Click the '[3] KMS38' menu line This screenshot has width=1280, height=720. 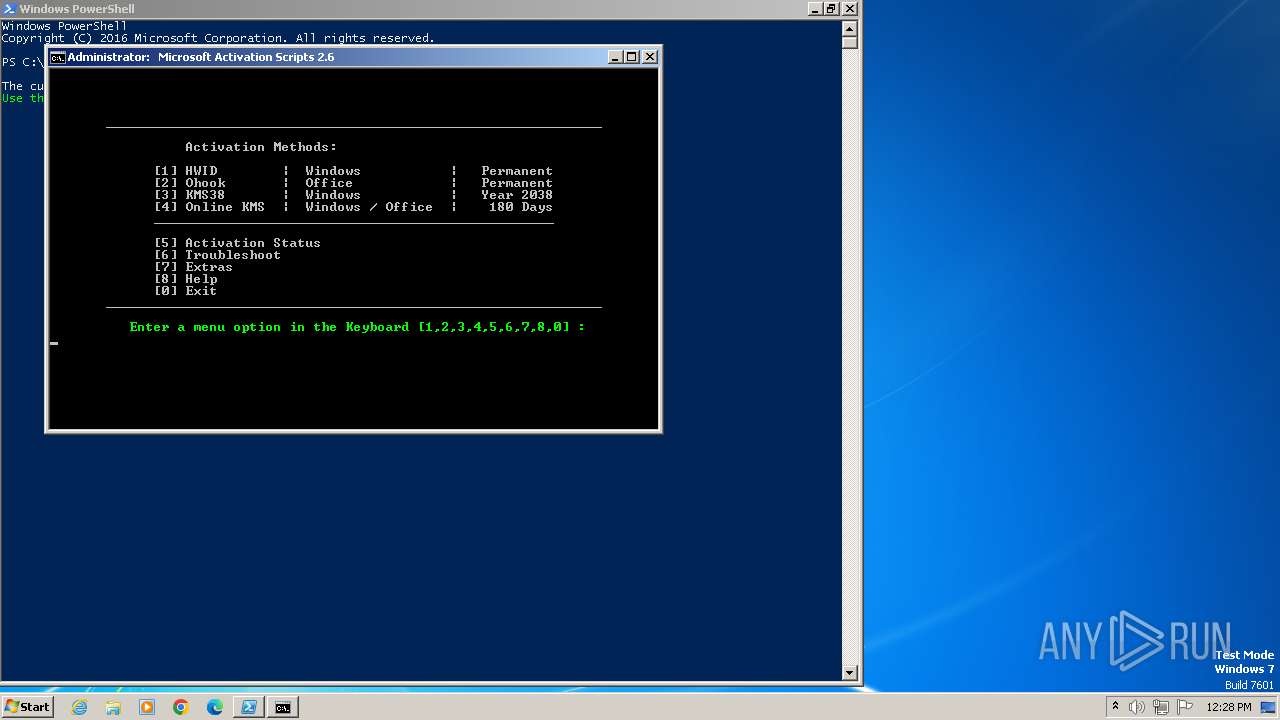pos(353,195)
